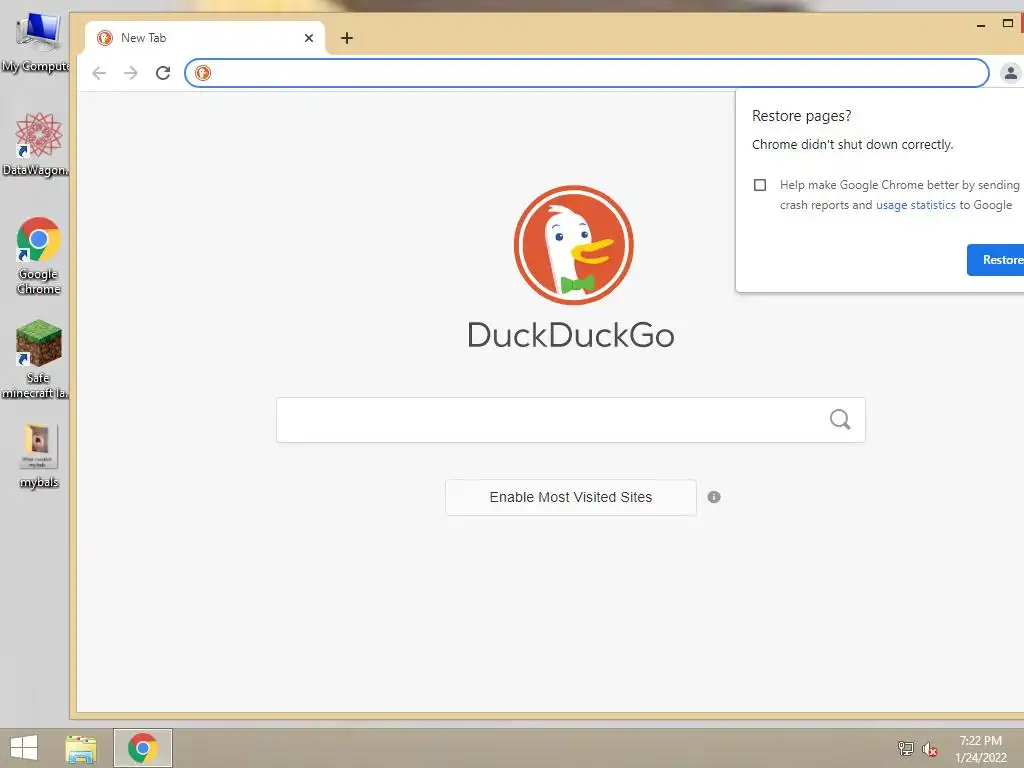Click the taskbar clock showing 7:22 PM
The image size is (1024, 768).
(980, 749)
